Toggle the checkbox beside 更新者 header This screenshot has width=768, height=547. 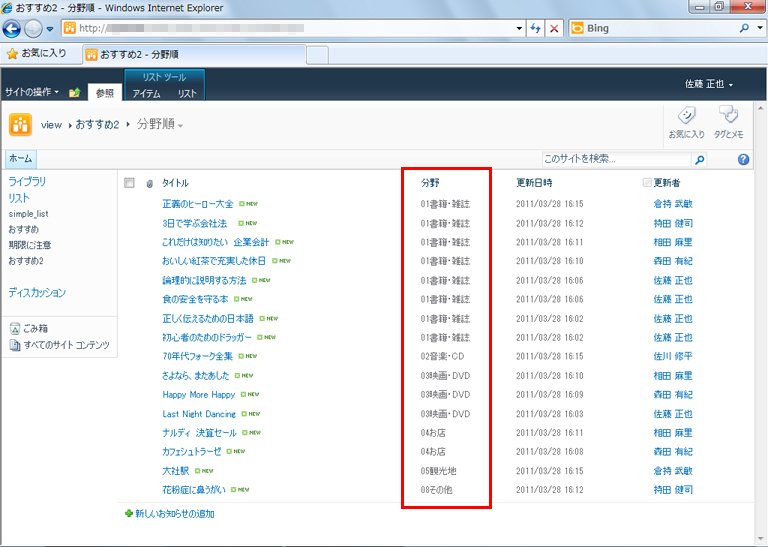[x=647, y=183]
